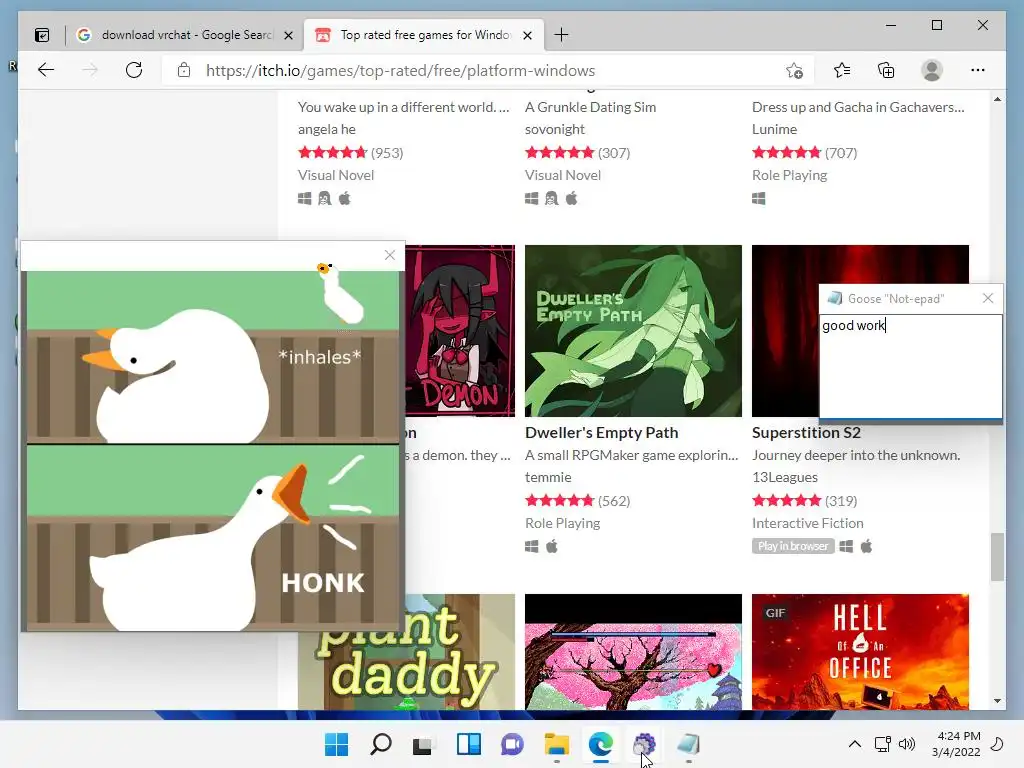1024x768 pixels.
Task: Close the download vrchat Google Search tab
Action: click(x=288, y=35)
